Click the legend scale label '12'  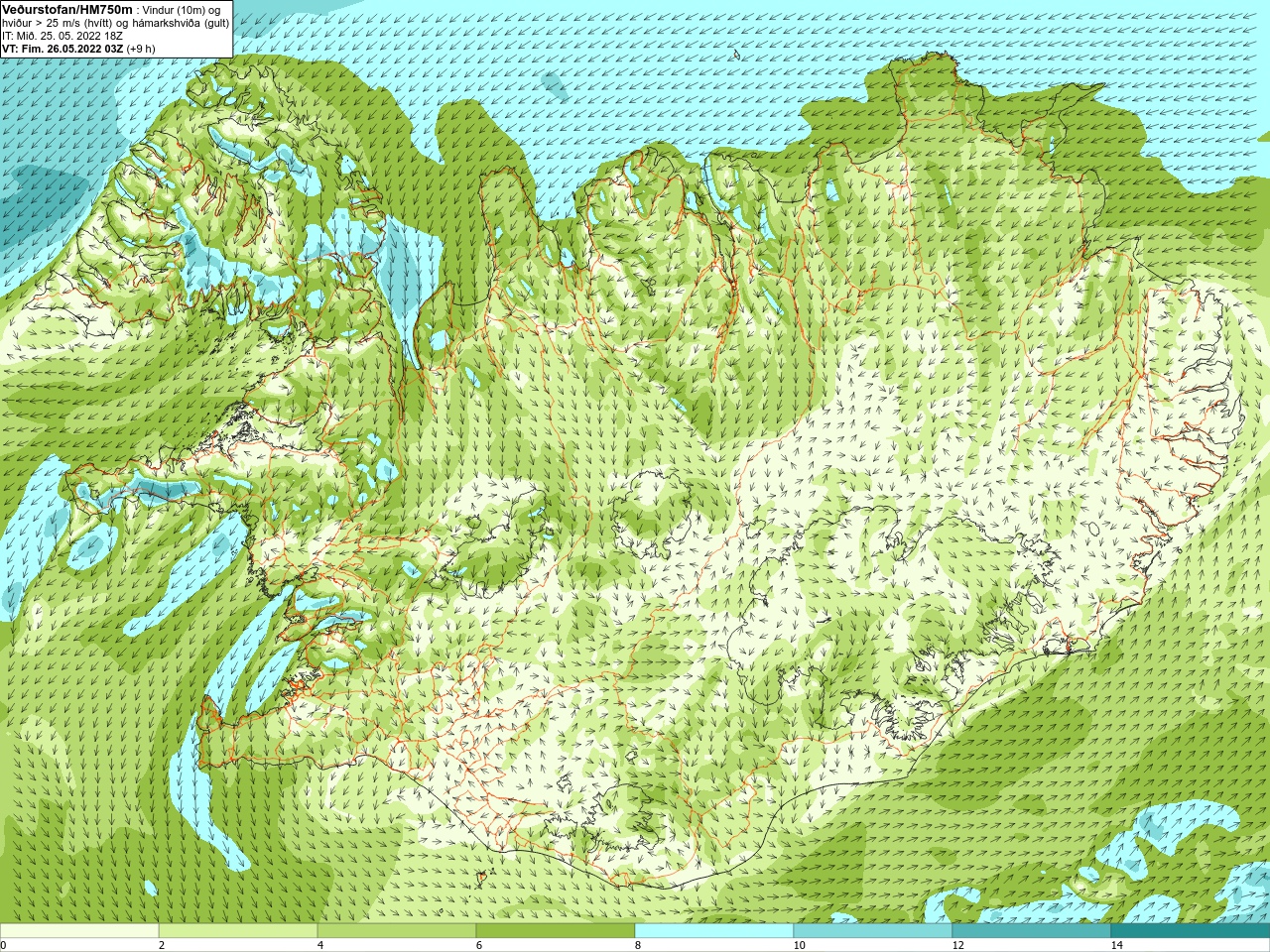(957, 945)
